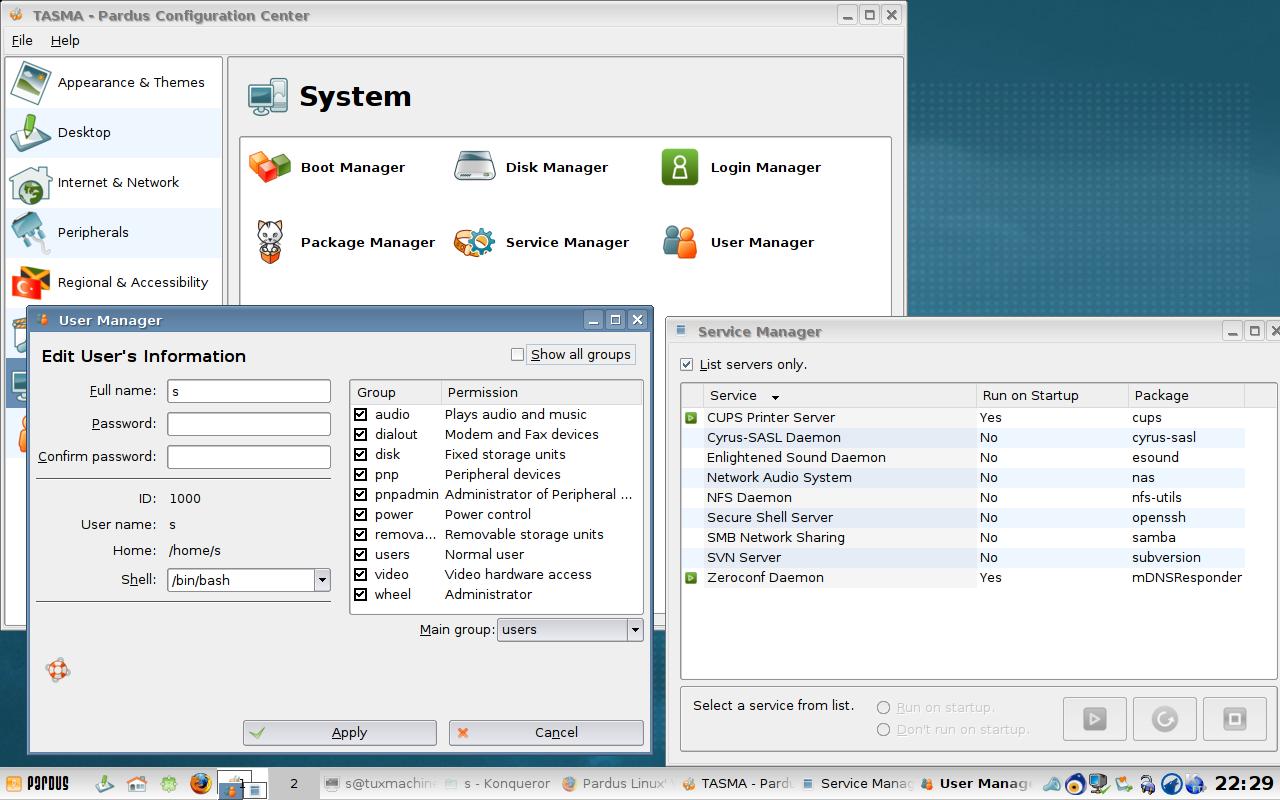Image resolution: width=1280 pixels, height=800 pixels.
Task: Open Boot Manager in the System panel
Action: pyautogui.click(x=327, y=167)
